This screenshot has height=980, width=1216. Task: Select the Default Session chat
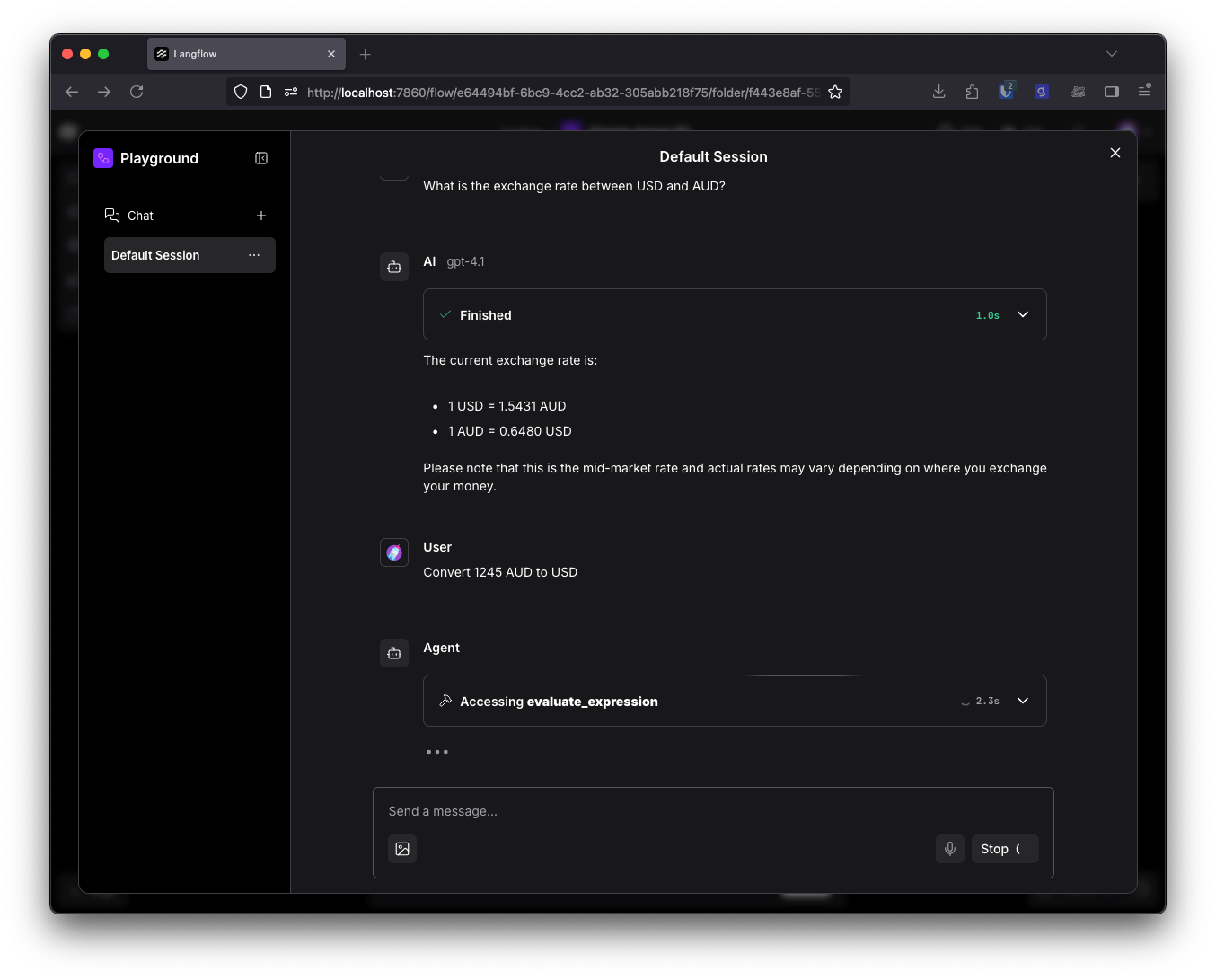(x=171, y=255)
